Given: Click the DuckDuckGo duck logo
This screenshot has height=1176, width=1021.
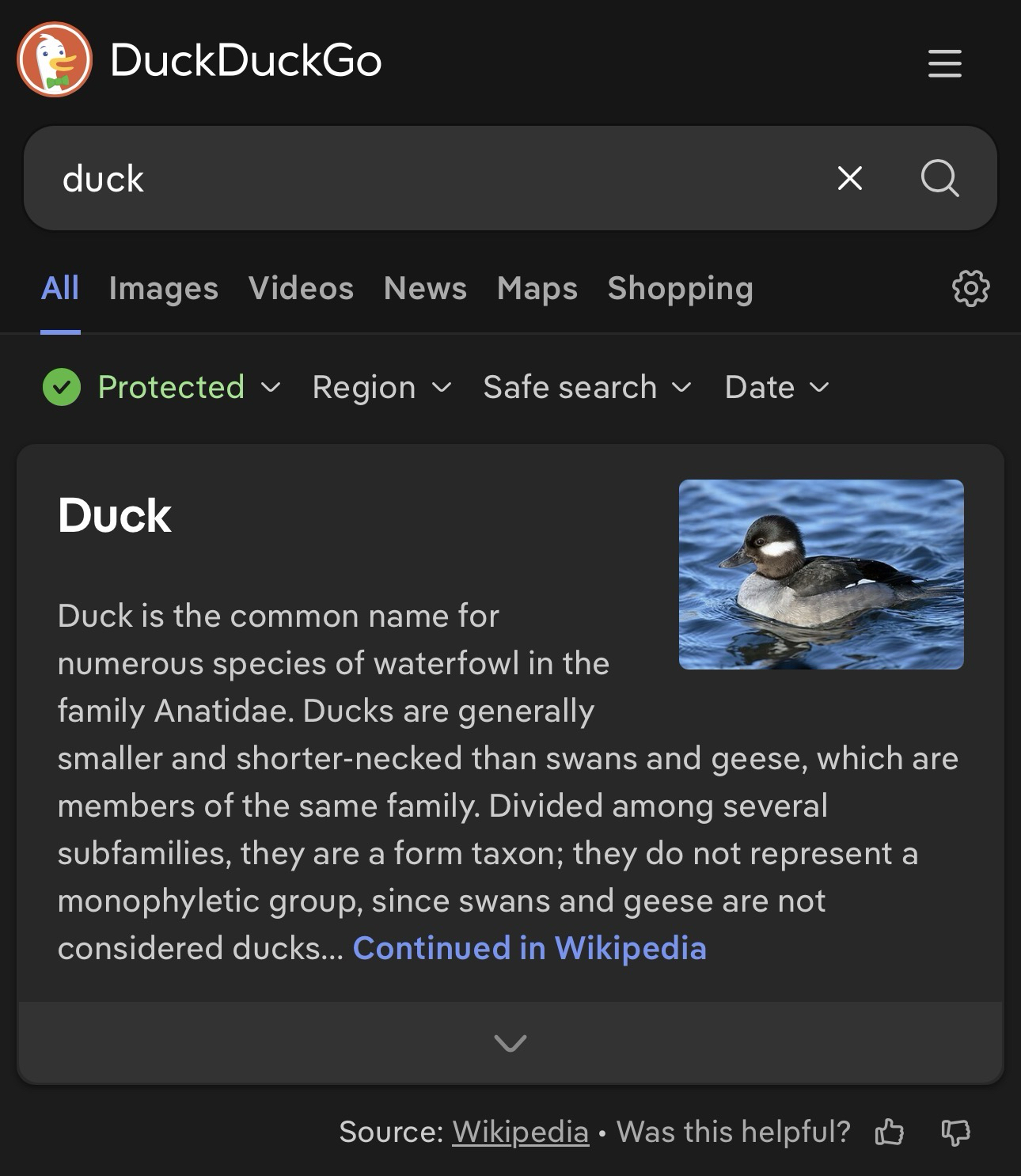Looking at the screenshot, I should (55, 59).
